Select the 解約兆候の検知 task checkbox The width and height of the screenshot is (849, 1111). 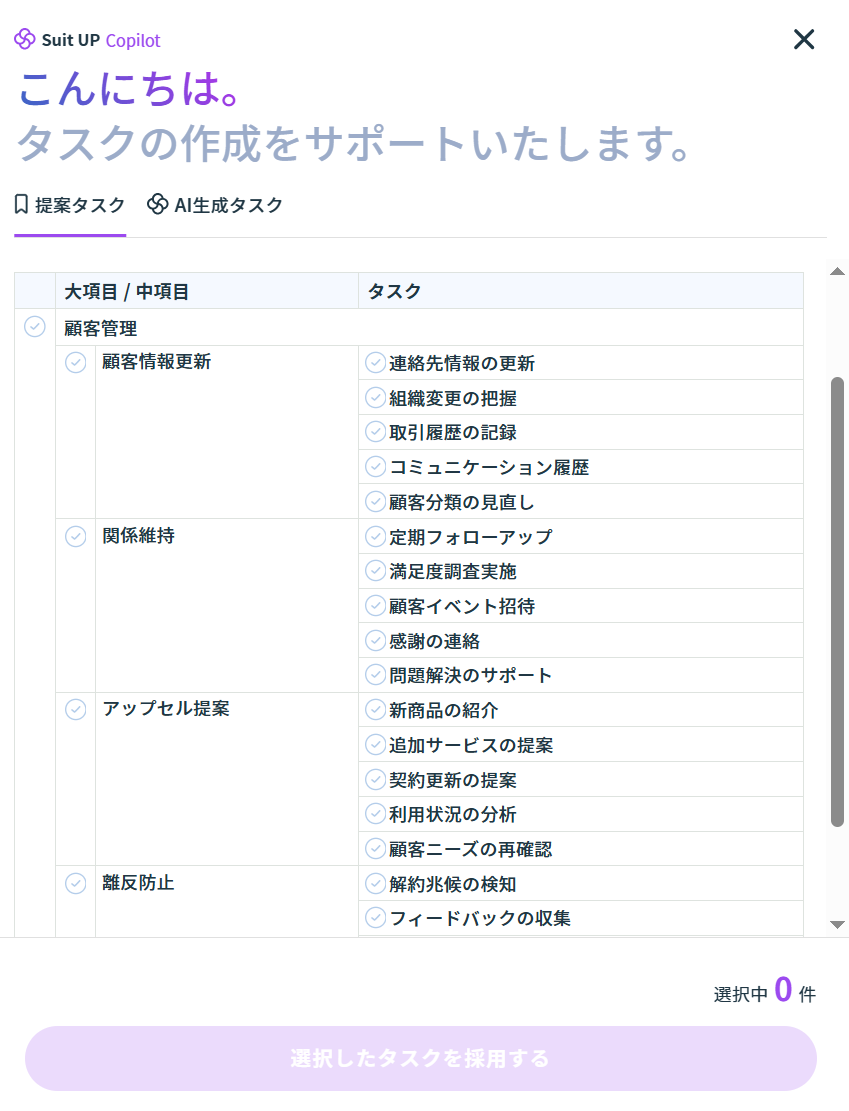(375, 884)
